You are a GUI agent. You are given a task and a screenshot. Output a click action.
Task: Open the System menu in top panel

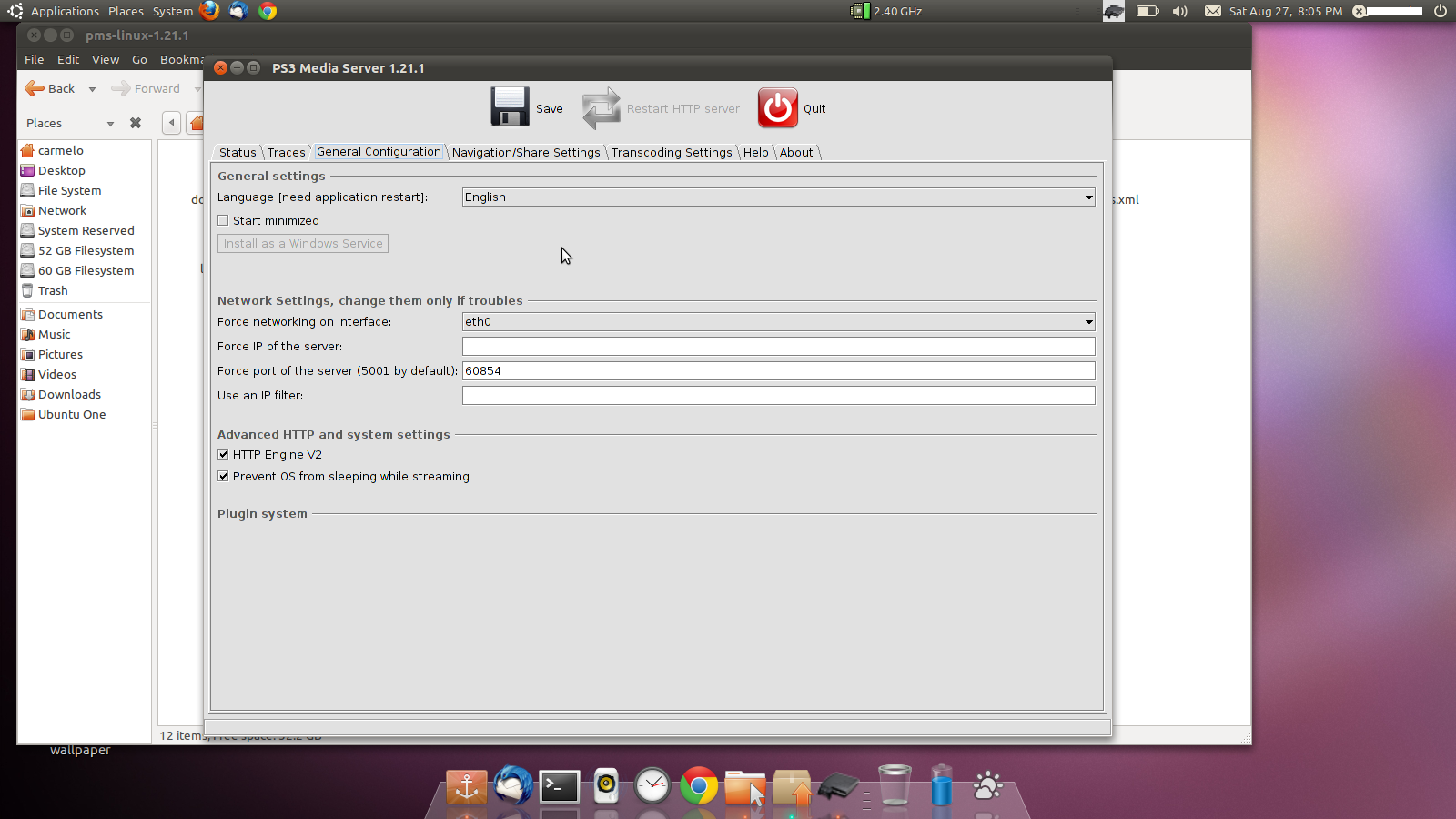(173, 11)
